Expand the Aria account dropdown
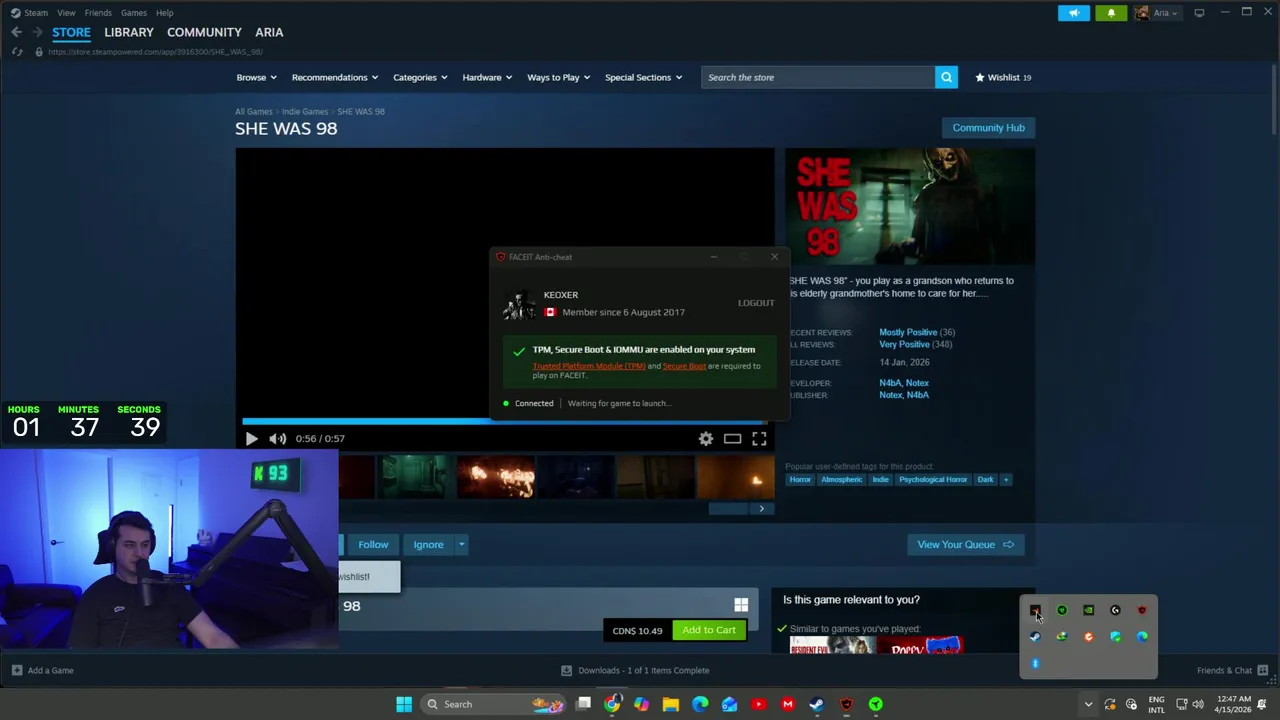1280x720 pixels. (x=1156, y=13)
